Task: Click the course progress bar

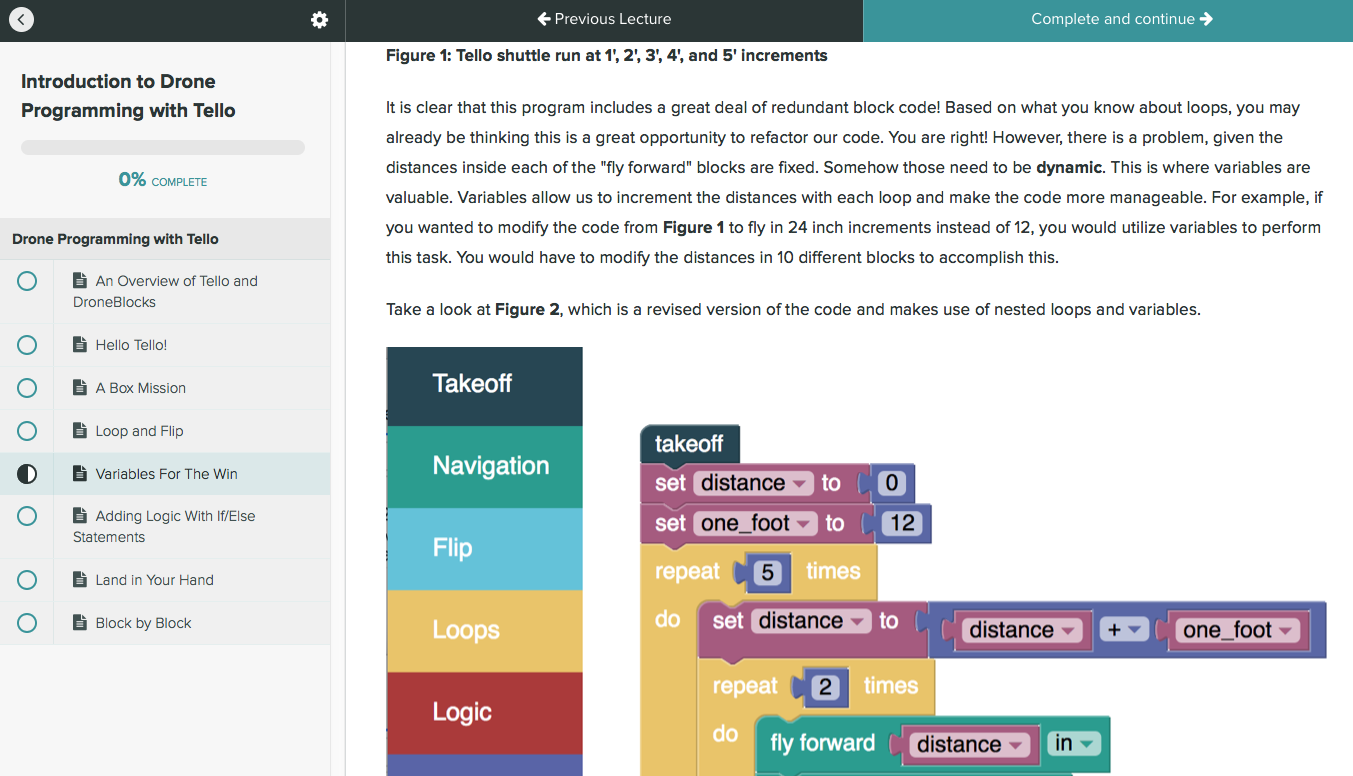Action: pyautogui.click(x=163, y=148)
